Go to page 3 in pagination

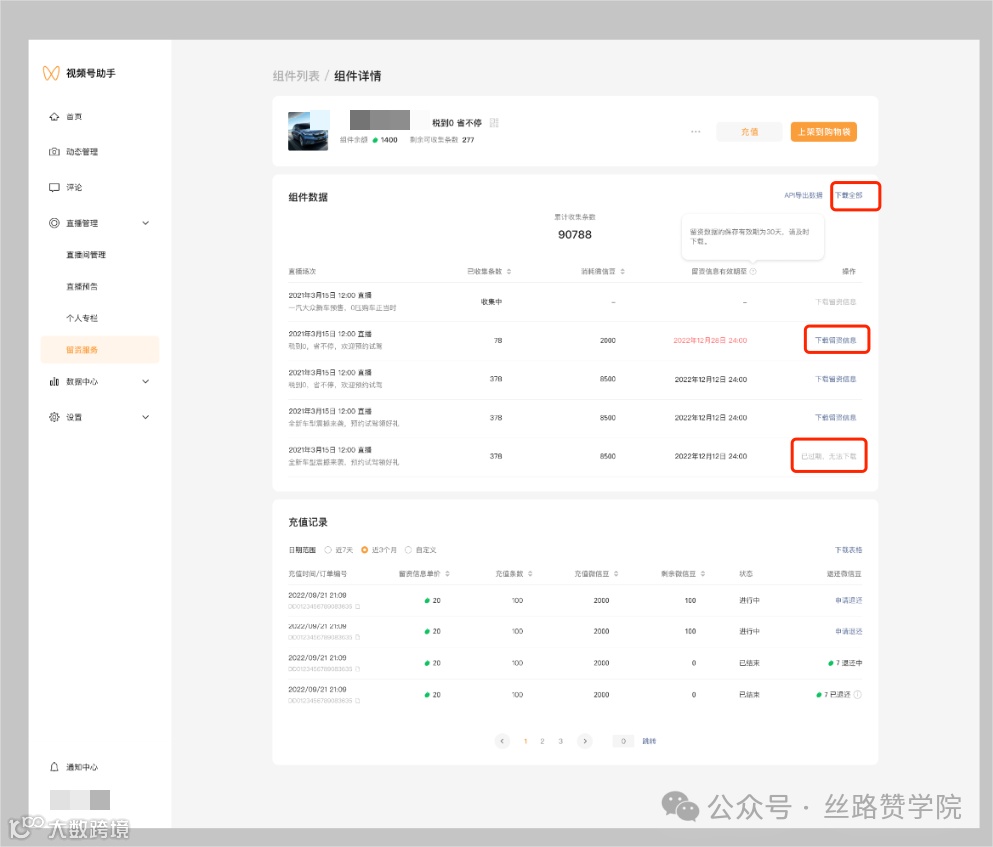pyautogui.click(x=560, y=741)
